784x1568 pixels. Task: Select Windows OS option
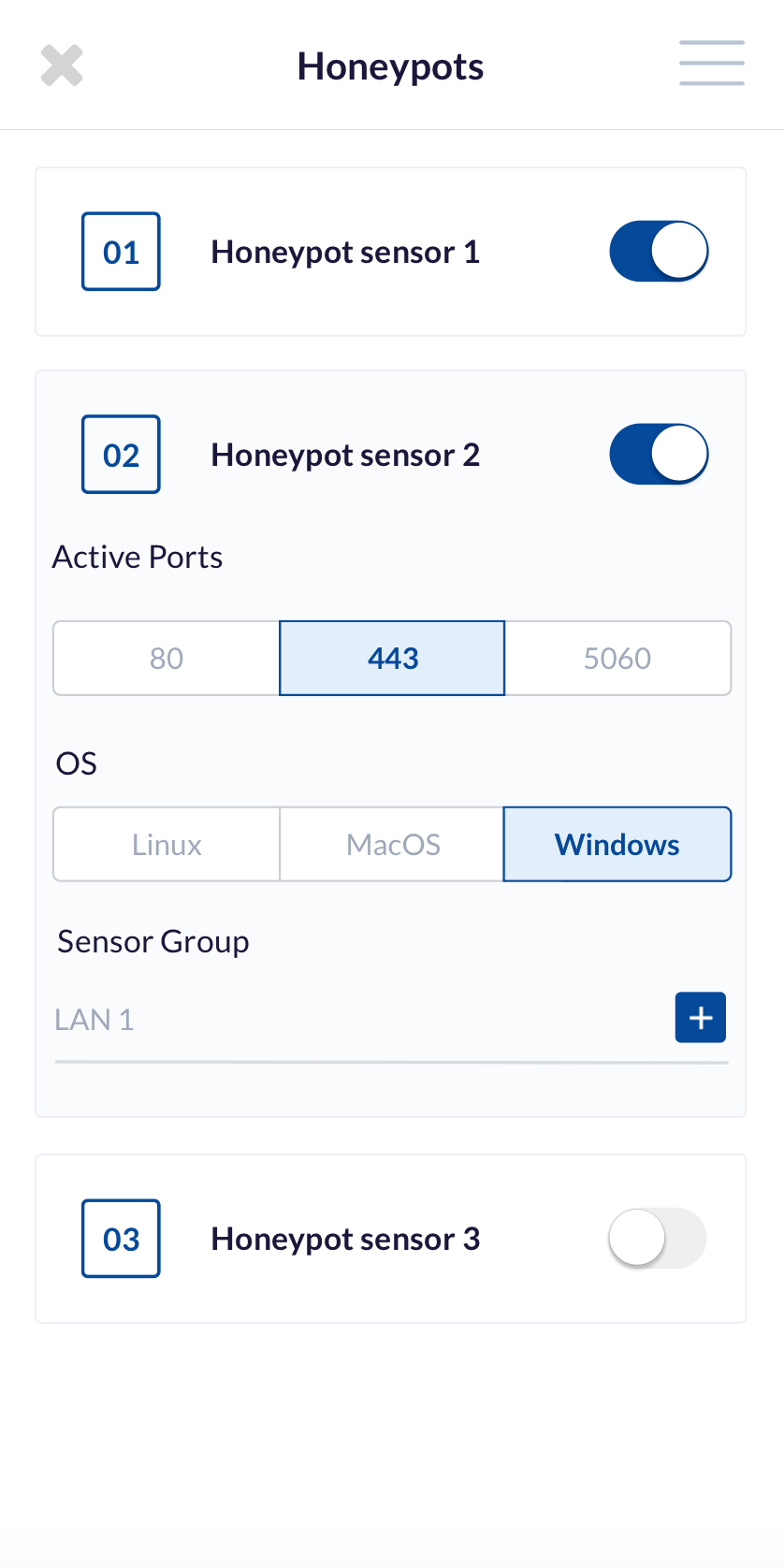(x=617, y=845)
